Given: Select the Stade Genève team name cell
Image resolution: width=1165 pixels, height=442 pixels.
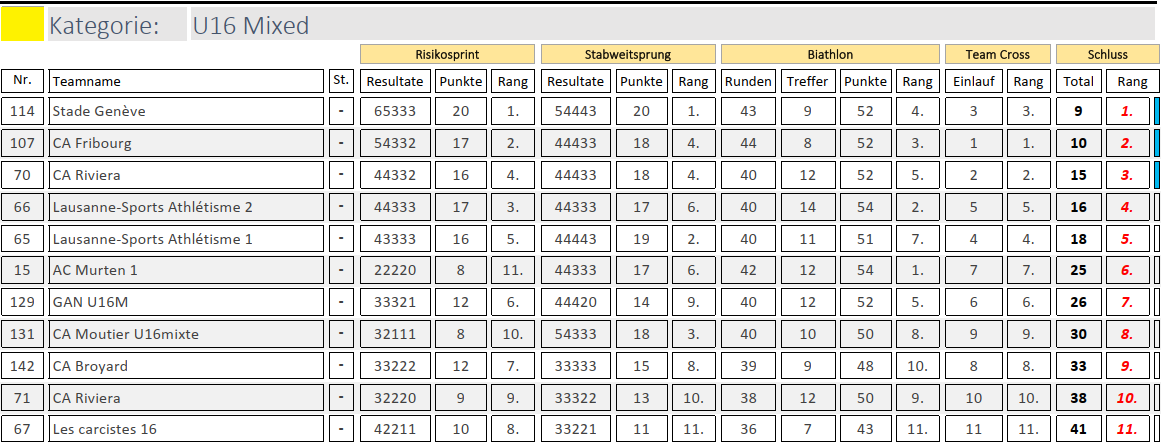Looking at the screenshot, I should (x=187, y=111).
